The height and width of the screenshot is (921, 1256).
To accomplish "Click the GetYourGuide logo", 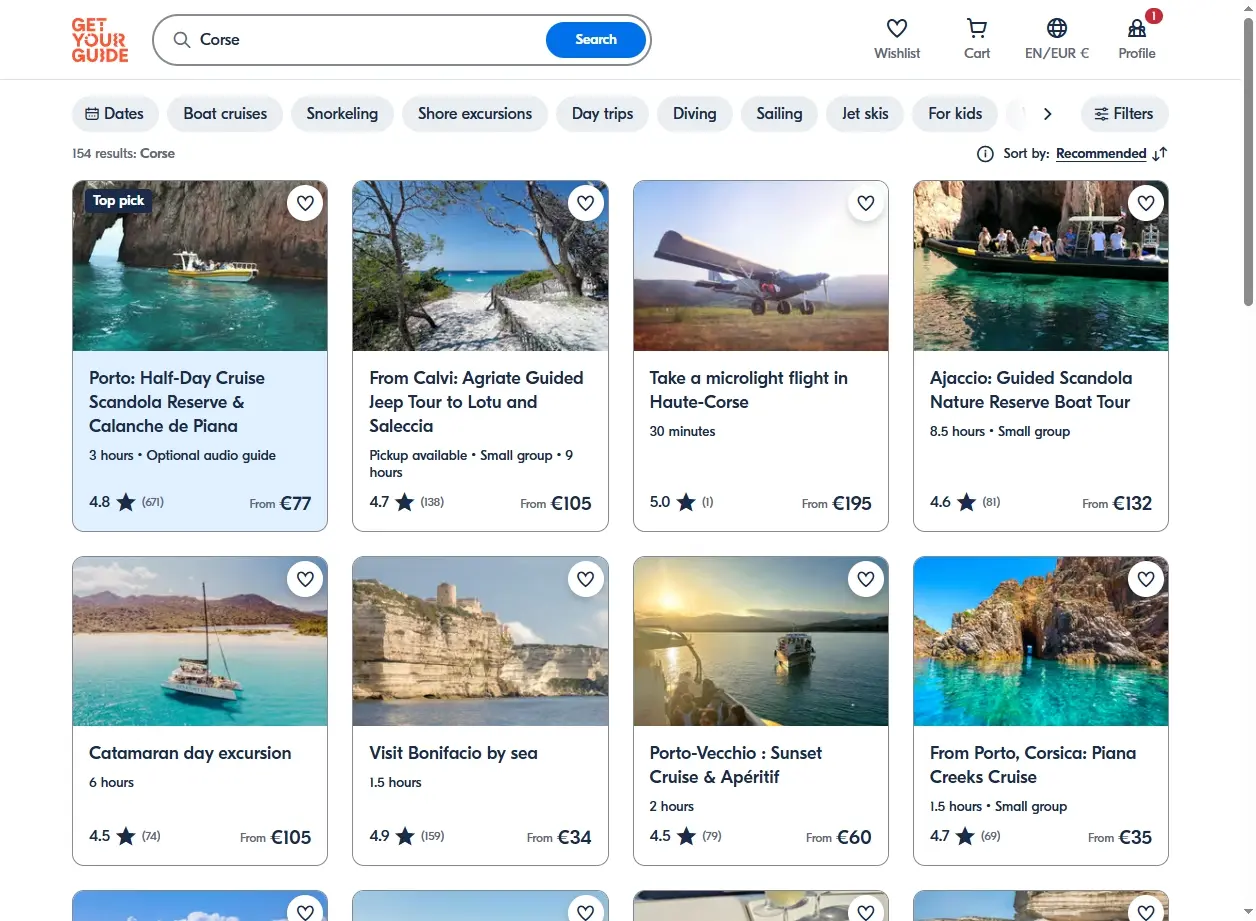I will [100, 40].
